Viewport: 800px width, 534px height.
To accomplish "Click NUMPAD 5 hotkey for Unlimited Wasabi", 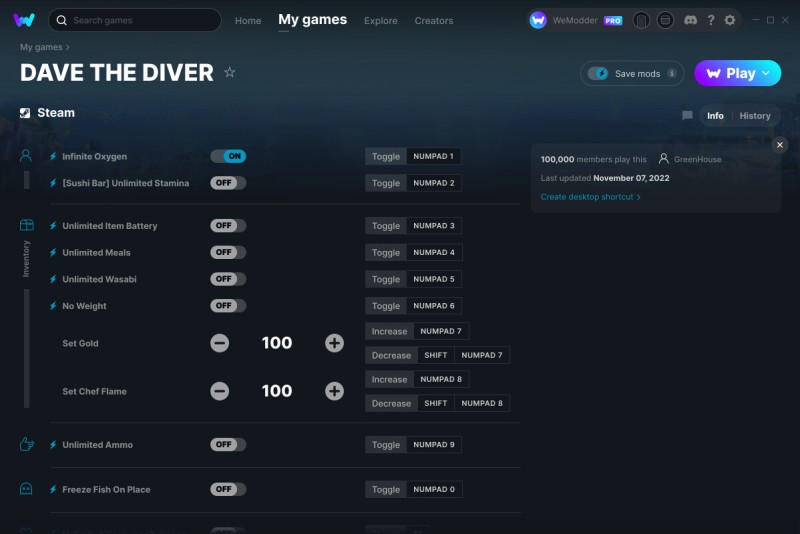I will (x=434, y=279).
